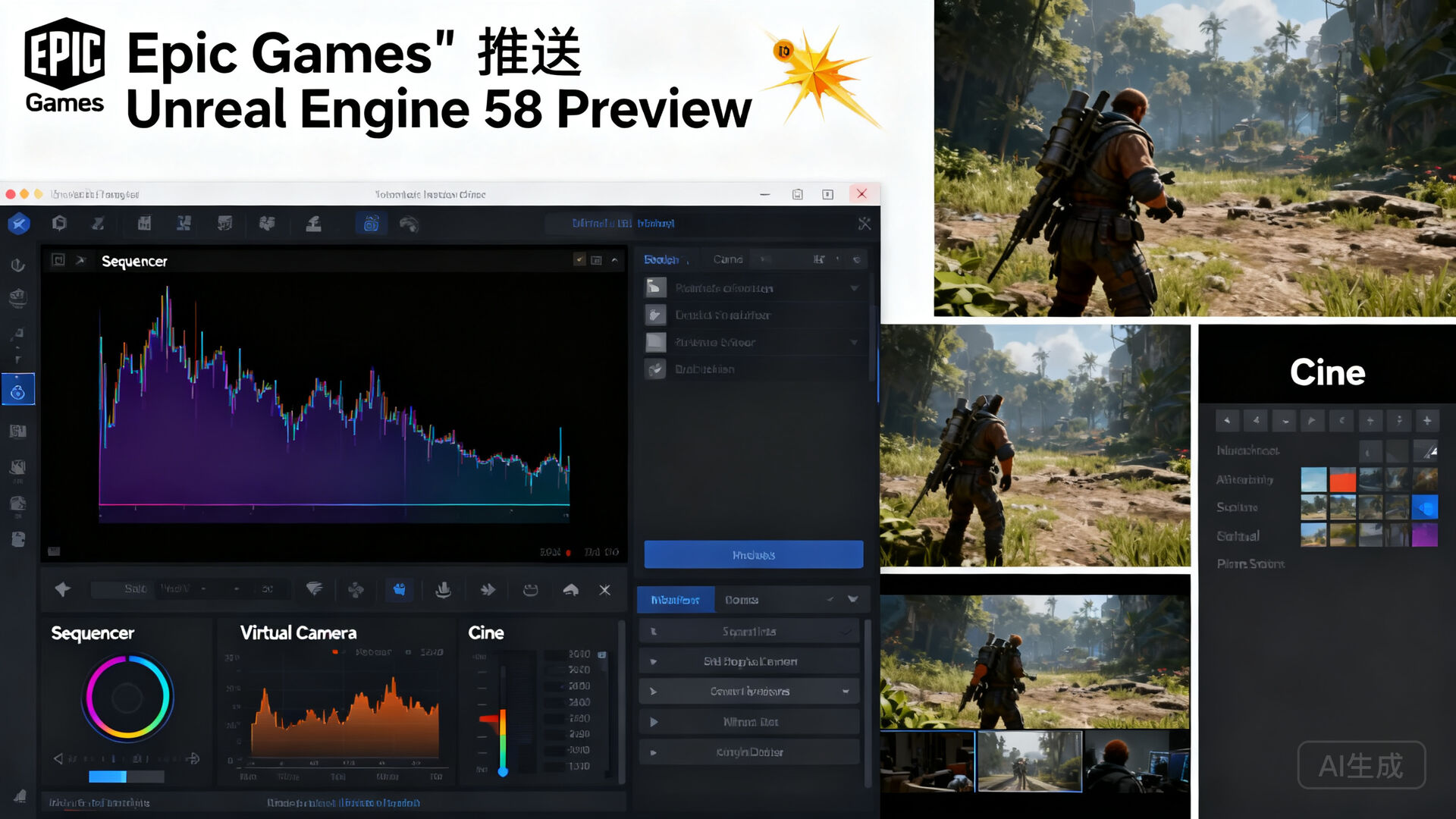The height and width of the screenshot is (819, 1456).
Task: Switch to the Cams tab
Action: [728, 259]
